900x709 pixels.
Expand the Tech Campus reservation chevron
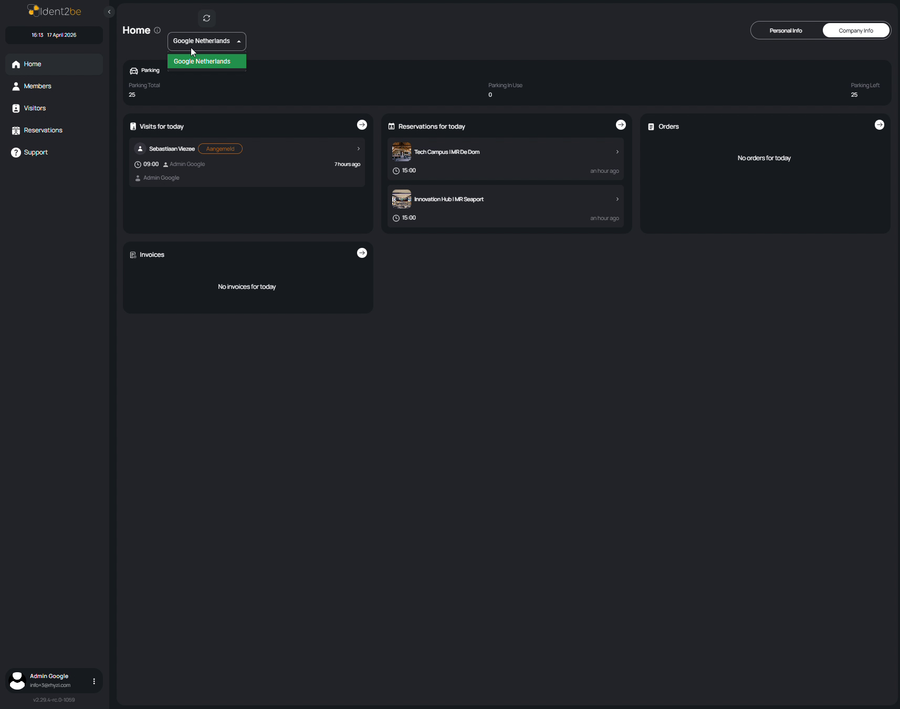617,152
